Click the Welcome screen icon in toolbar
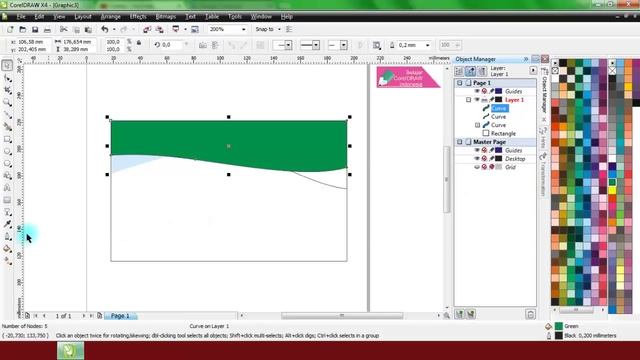Image resolution: width=640 pixels, height=360 pixels. [x=195, y=29]
